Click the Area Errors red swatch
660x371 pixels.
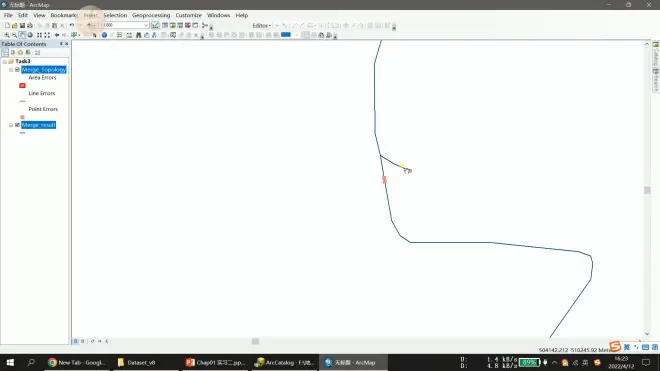click(x=22, y=85)
